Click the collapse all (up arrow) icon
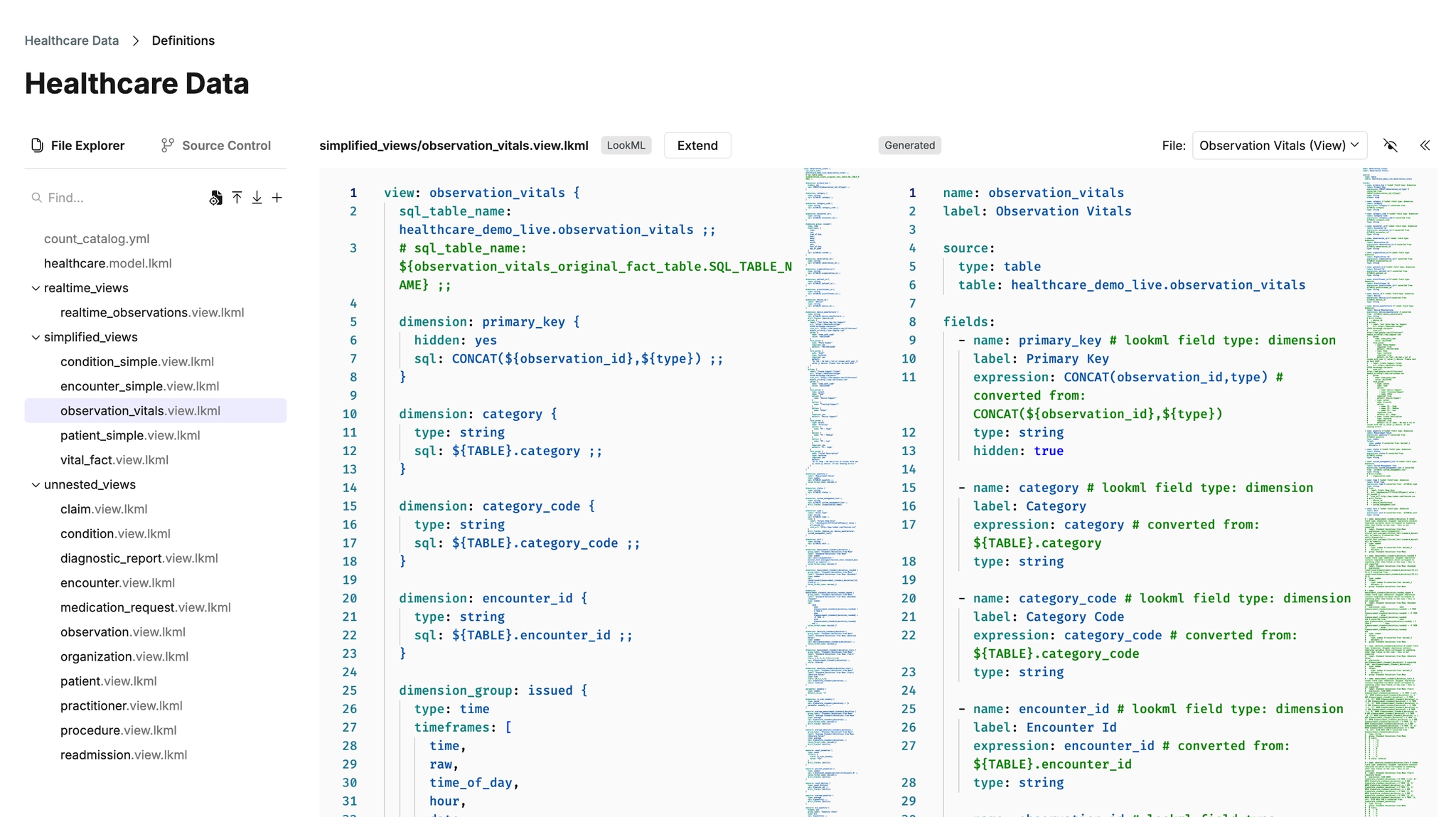 click(x=237, y=198)
